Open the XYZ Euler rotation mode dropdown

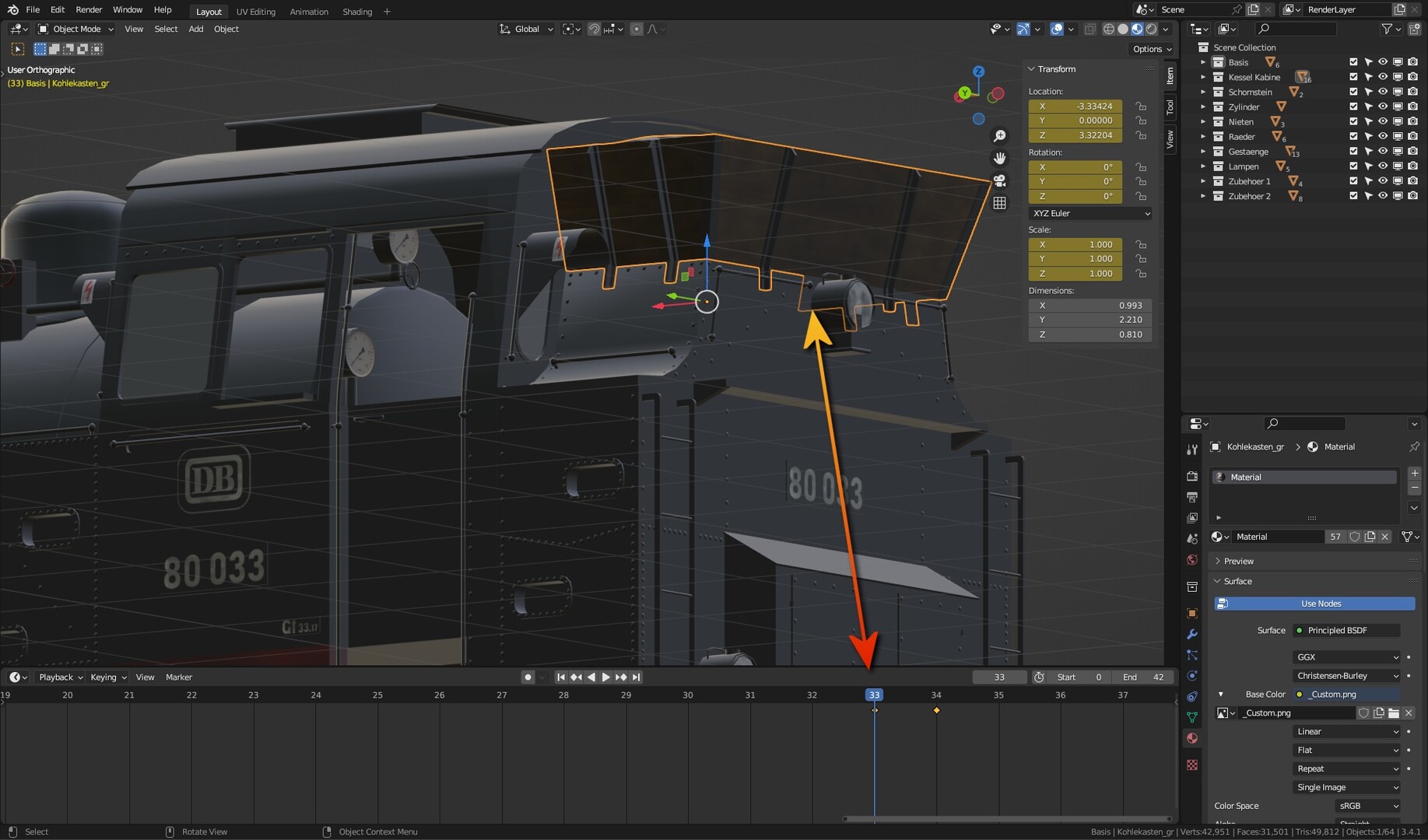(x=1089, y=213)
